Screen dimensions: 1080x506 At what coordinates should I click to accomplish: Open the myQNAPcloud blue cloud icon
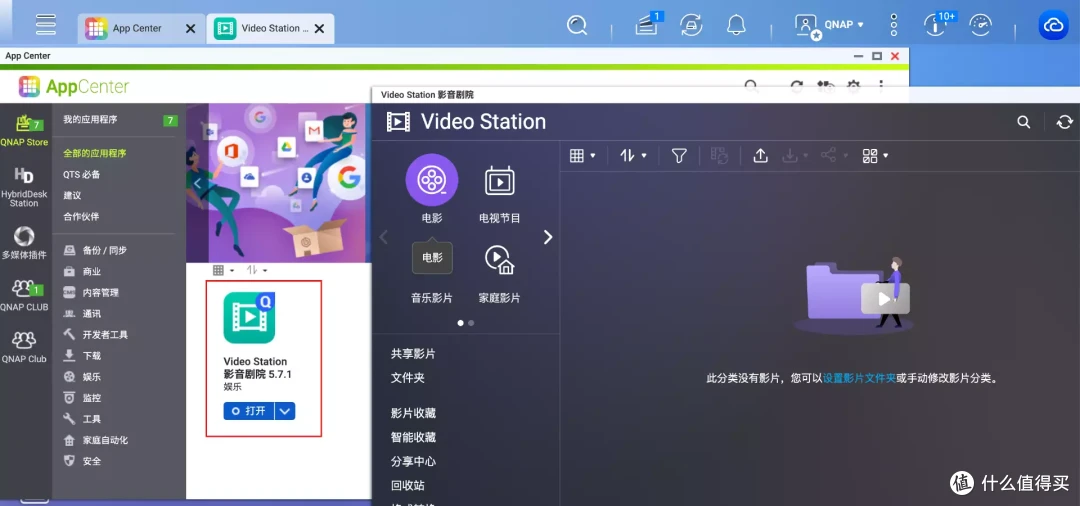point(1053,25)
